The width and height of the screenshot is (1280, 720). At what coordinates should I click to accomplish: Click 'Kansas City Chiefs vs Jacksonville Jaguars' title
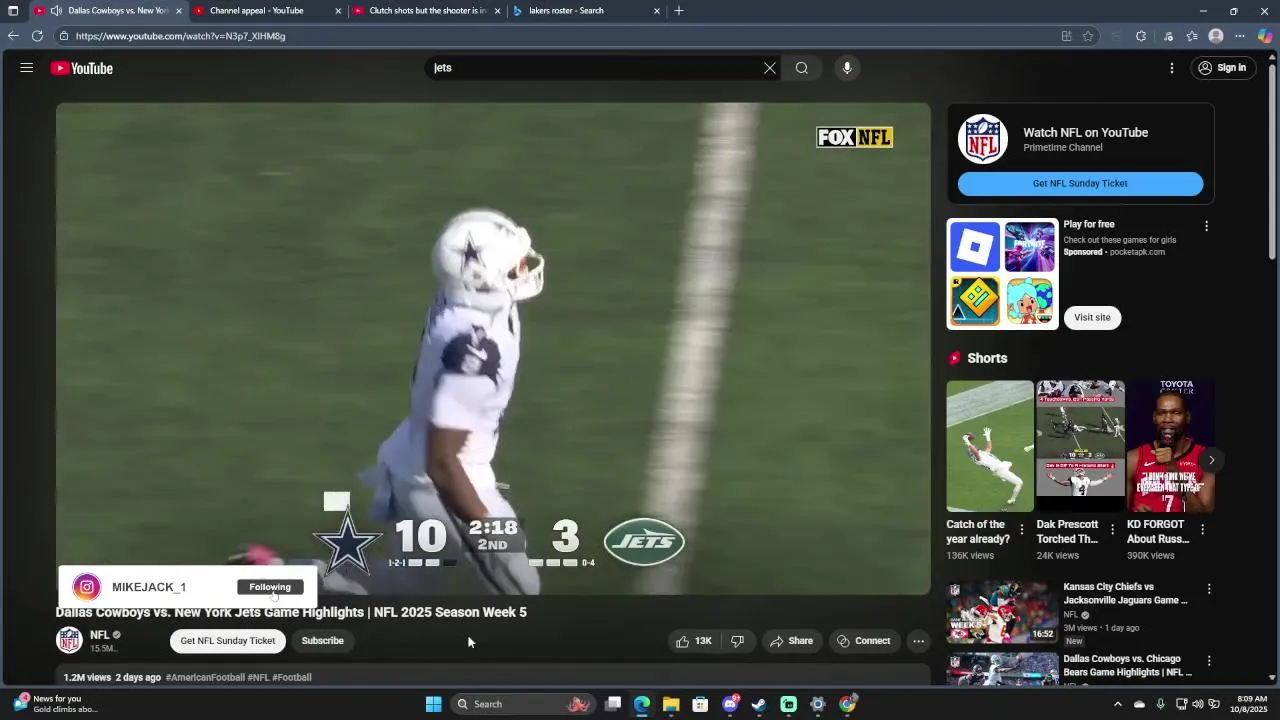(1125, 594)
